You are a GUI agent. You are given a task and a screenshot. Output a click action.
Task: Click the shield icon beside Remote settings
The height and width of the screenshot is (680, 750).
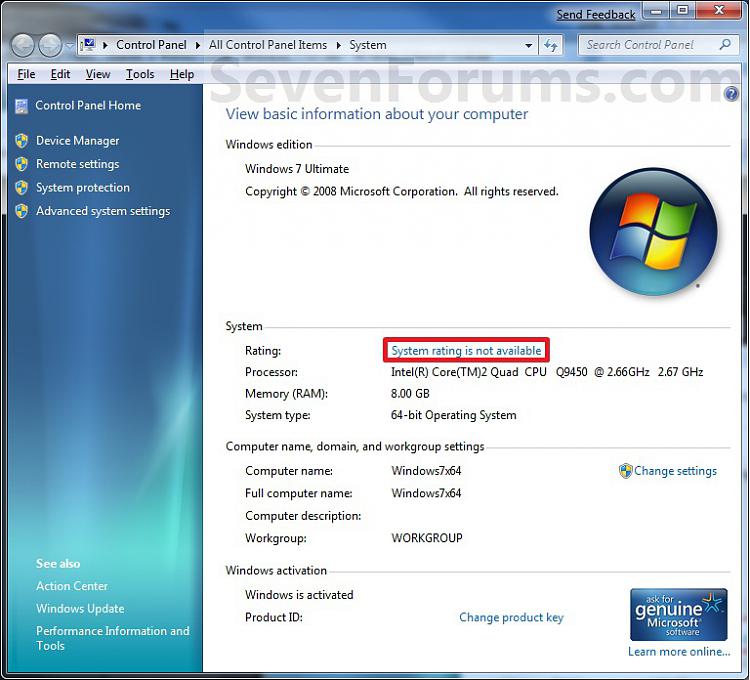[x=21, y=164]
